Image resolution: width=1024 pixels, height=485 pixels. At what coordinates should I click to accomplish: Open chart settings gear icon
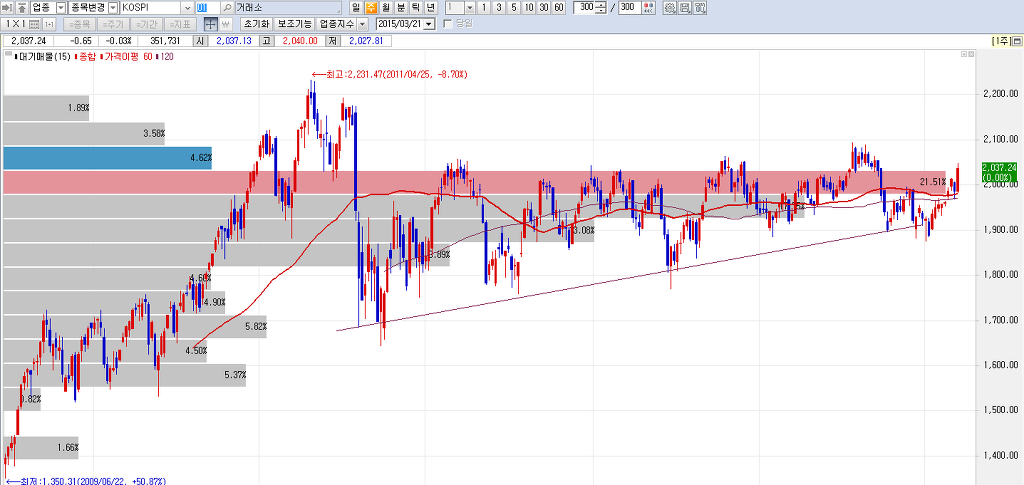(x=669, y=8)
